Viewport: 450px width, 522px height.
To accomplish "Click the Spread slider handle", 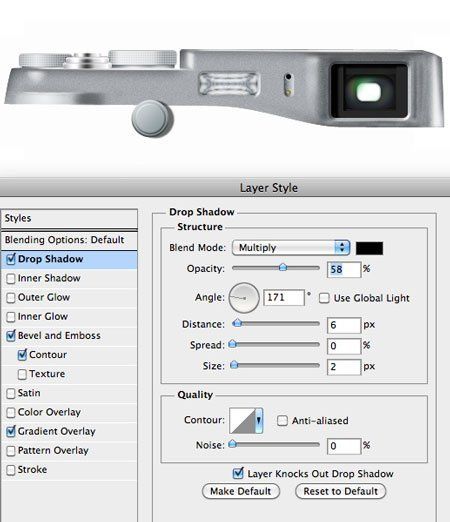I will pos(232,344).
